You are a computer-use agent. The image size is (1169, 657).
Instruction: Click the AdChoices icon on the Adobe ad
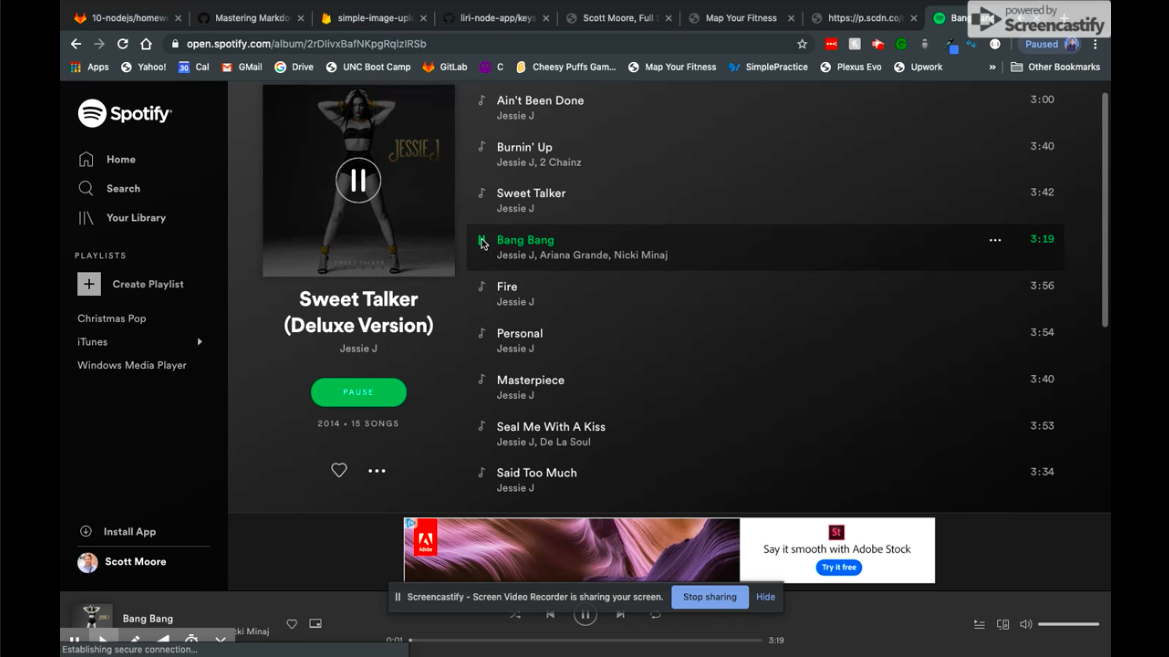[410, 524]
